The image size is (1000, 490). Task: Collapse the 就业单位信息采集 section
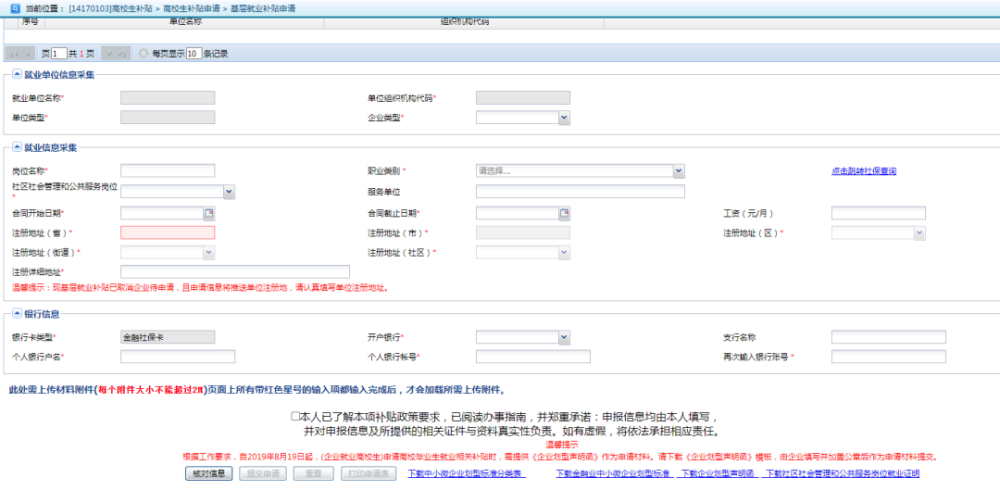(17, 74)
